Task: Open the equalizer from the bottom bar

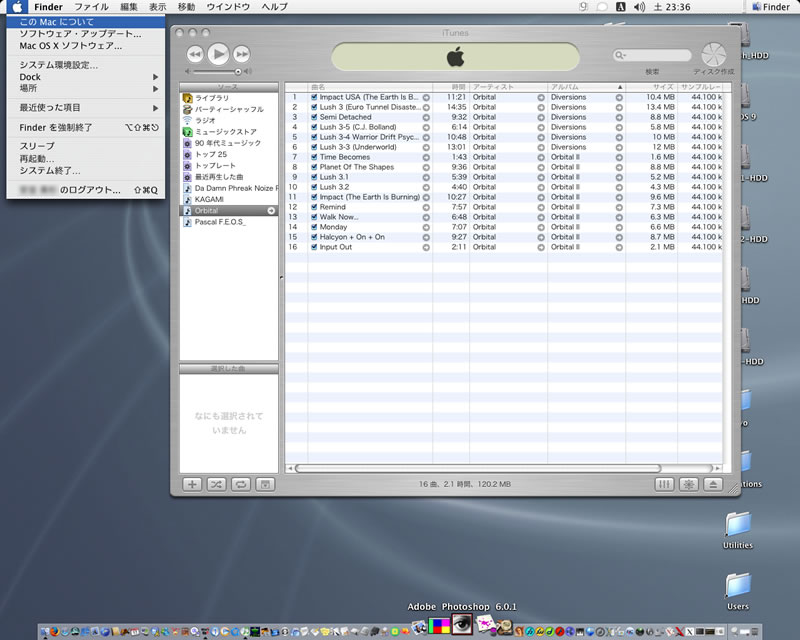Action: [664, 484]
